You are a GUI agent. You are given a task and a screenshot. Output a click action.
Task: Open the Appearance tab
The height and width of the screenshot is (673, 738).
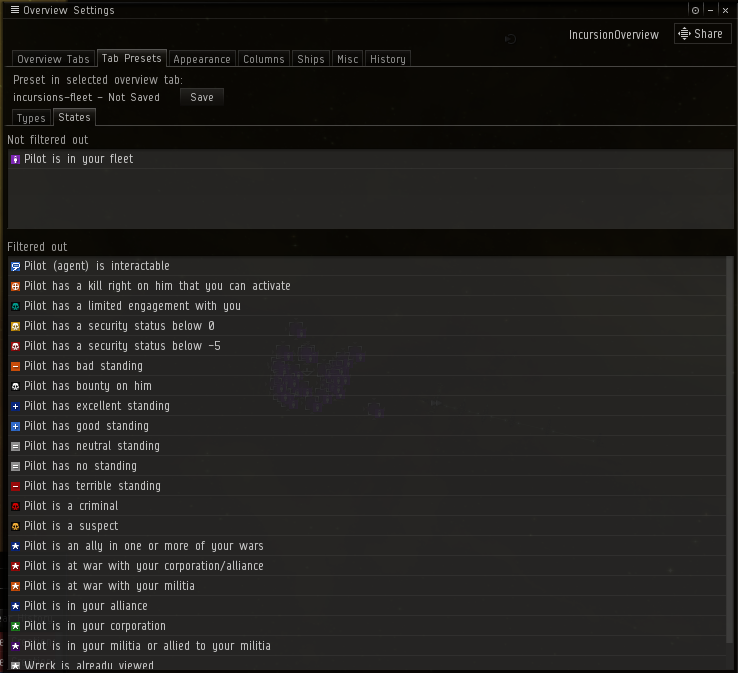pos(202,59)
